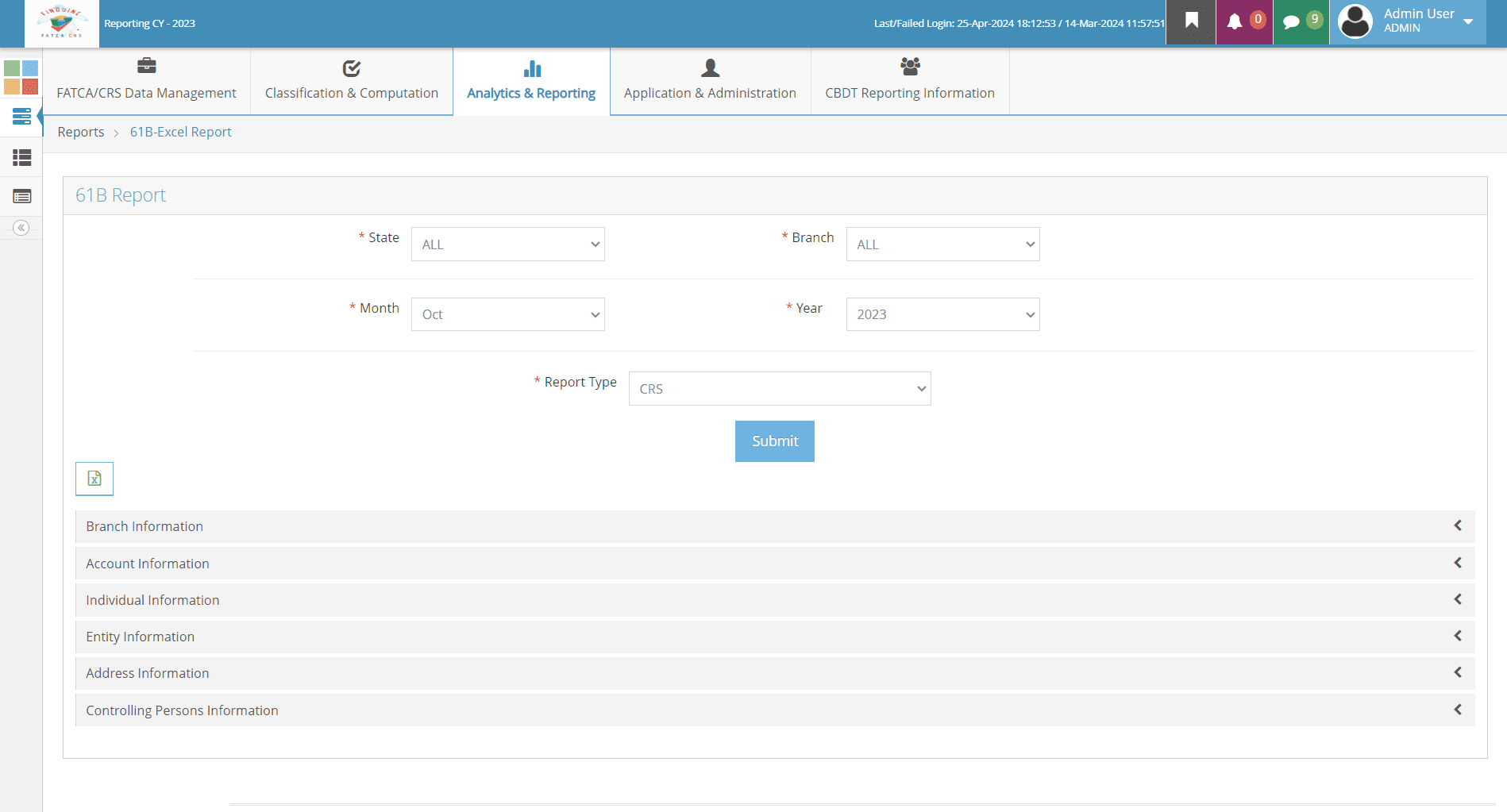Select the list view sidebar icon

coord(22,158)
